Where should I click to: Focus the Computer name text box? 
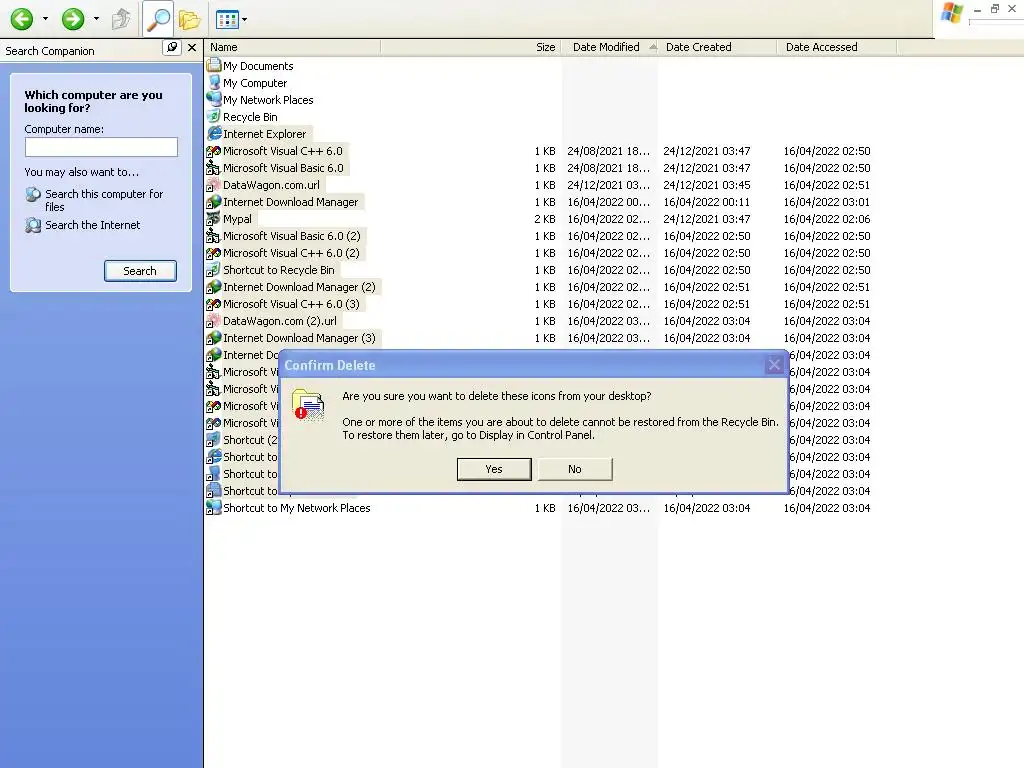[101, 147]
